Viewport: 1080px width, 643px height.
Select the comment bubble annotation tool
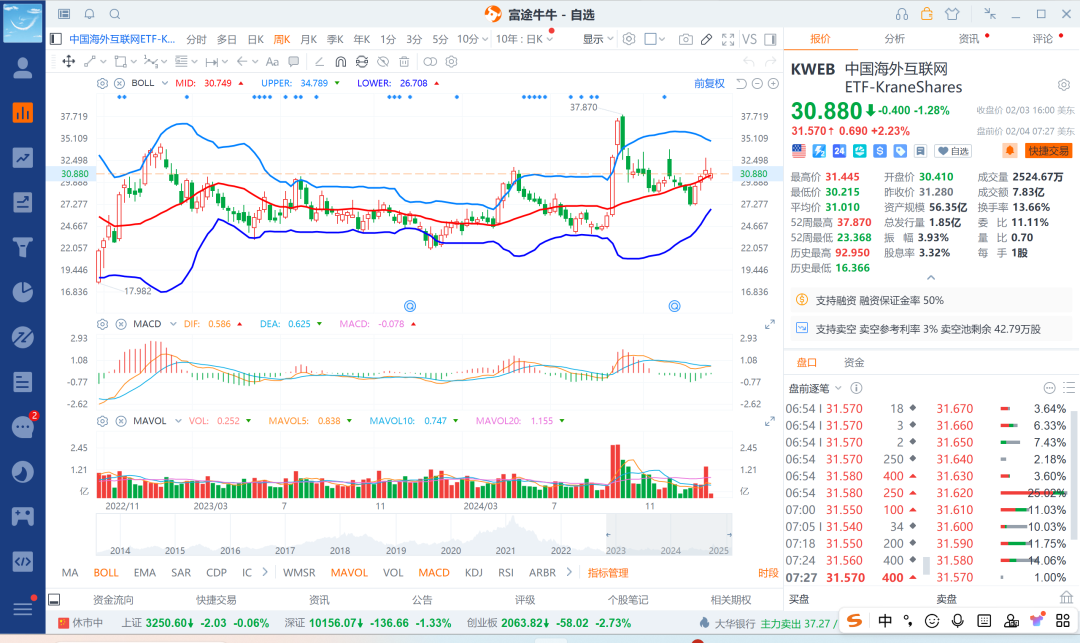pyautogui.click(x=293, y=61)
